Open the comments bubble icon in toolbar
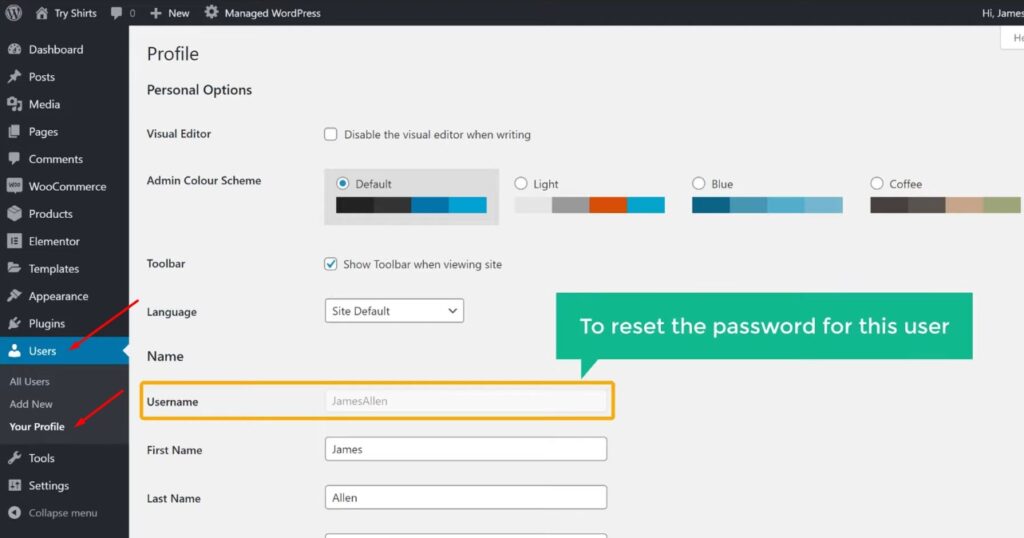Screen dimensions: 1024x538 (119, 13)
